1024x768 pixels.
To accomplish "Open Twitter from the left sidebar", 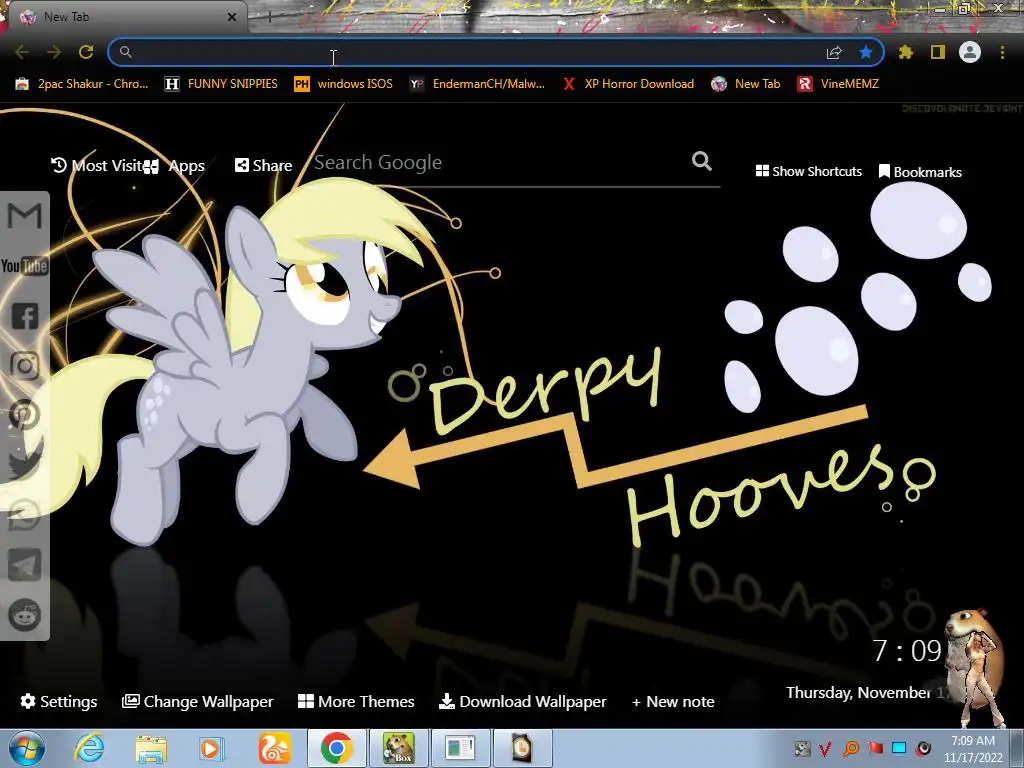I will point(25,464).
